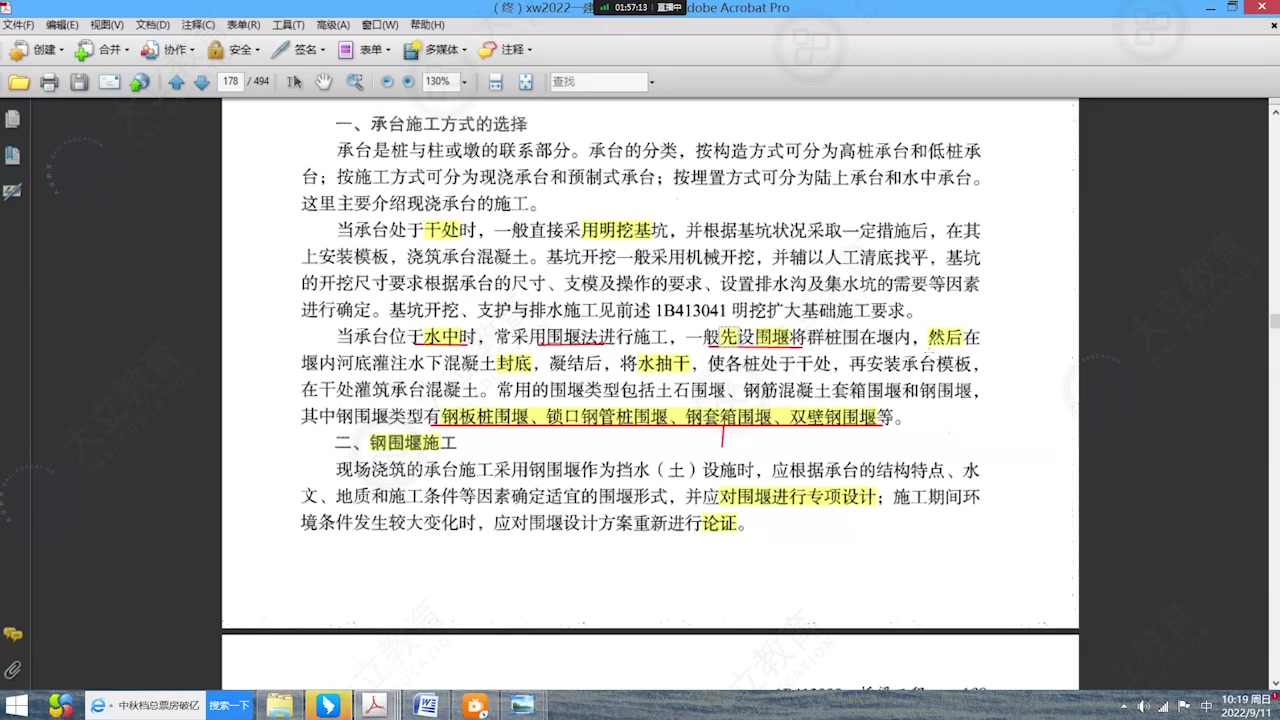The height and width of the screenshot is (720, 1280).
Task: Open the blue bird app in taskbar
Action: [327, 705]
